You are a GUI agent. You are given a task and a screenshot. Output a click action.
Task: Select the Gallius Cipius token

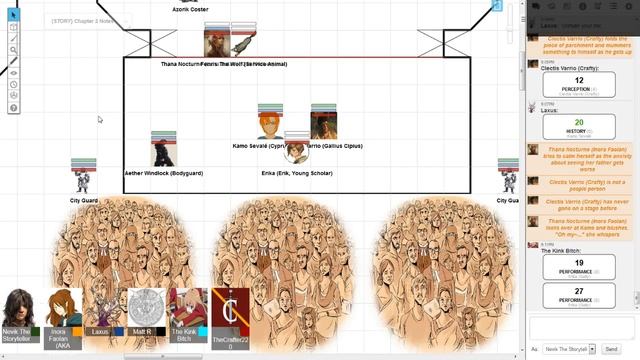324,126
